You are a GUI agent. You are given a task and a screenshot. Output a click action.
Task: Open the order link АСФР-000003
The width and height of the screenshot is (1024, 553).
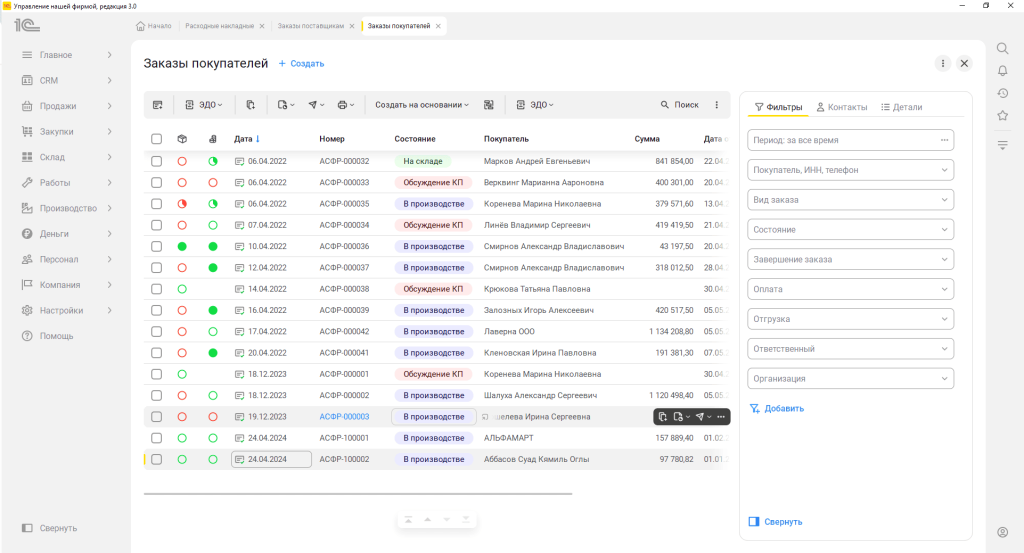click(x=344, y=417)
